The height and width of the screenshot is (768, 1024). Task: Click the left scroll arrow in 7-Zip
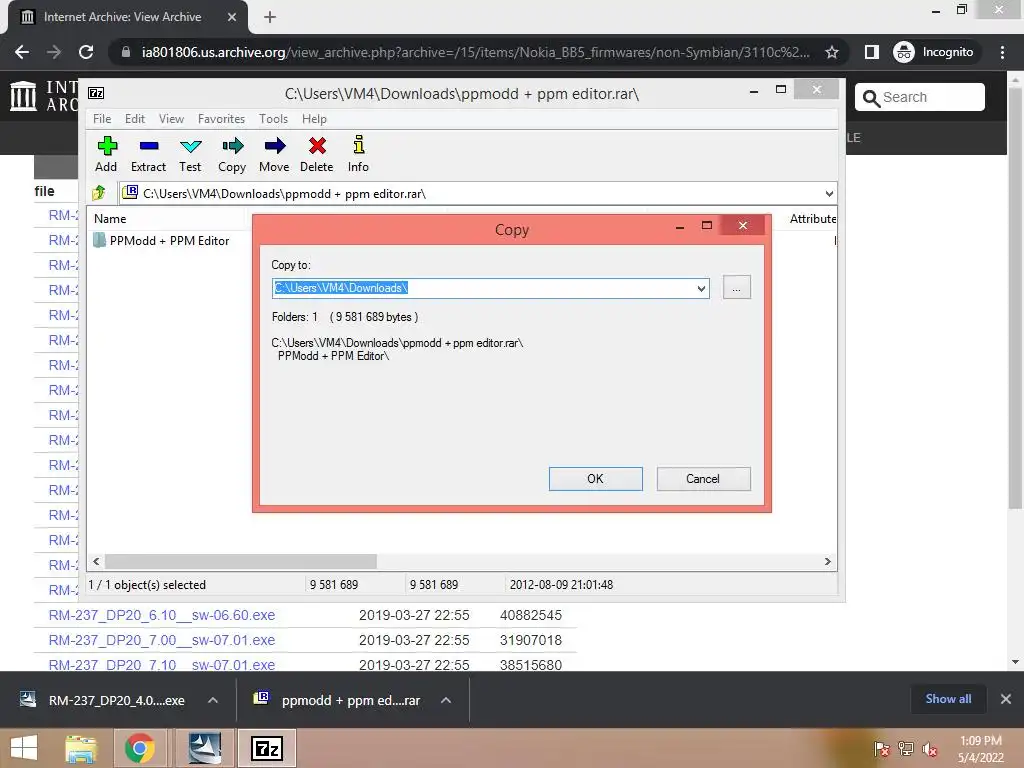click(x=97, y=562)
